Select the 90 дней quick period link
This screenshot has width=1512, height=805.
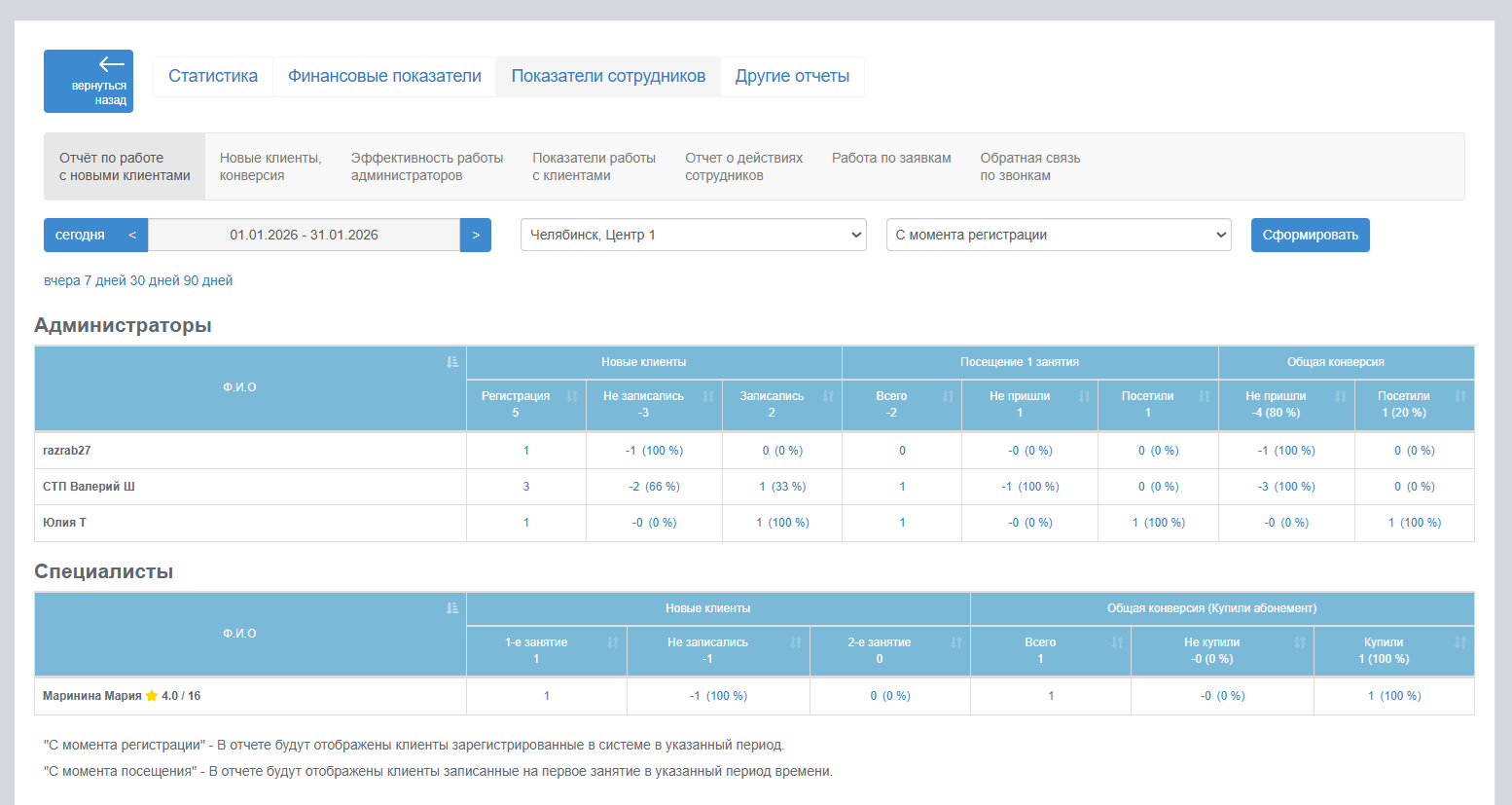(208, 280)
